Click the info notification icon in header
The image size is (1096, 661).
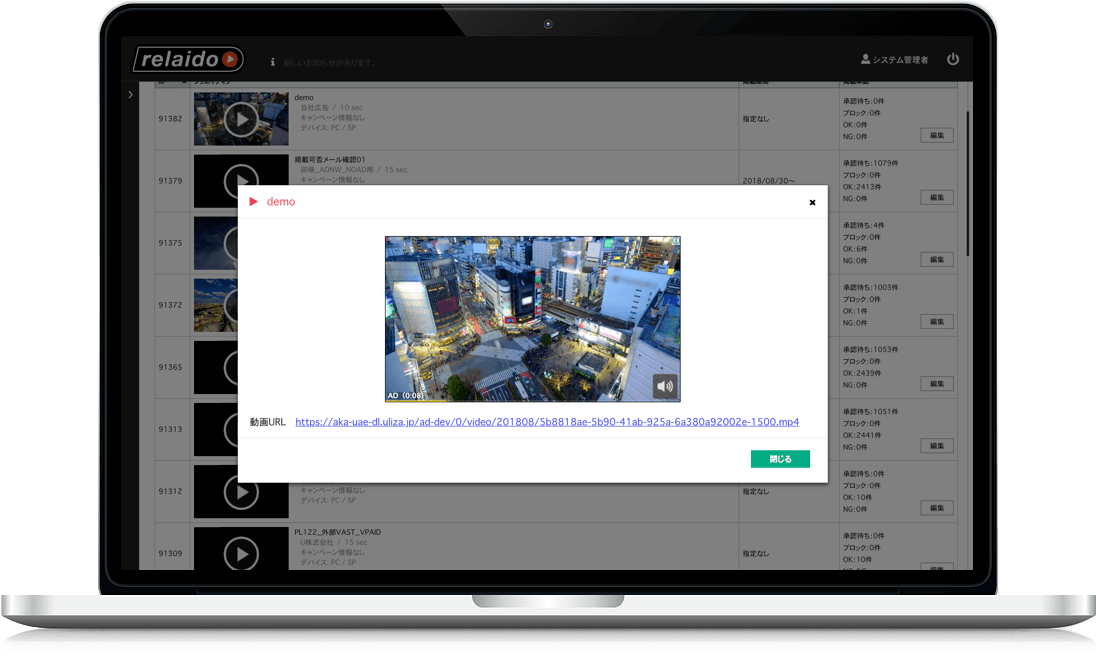tap(273, 62)
